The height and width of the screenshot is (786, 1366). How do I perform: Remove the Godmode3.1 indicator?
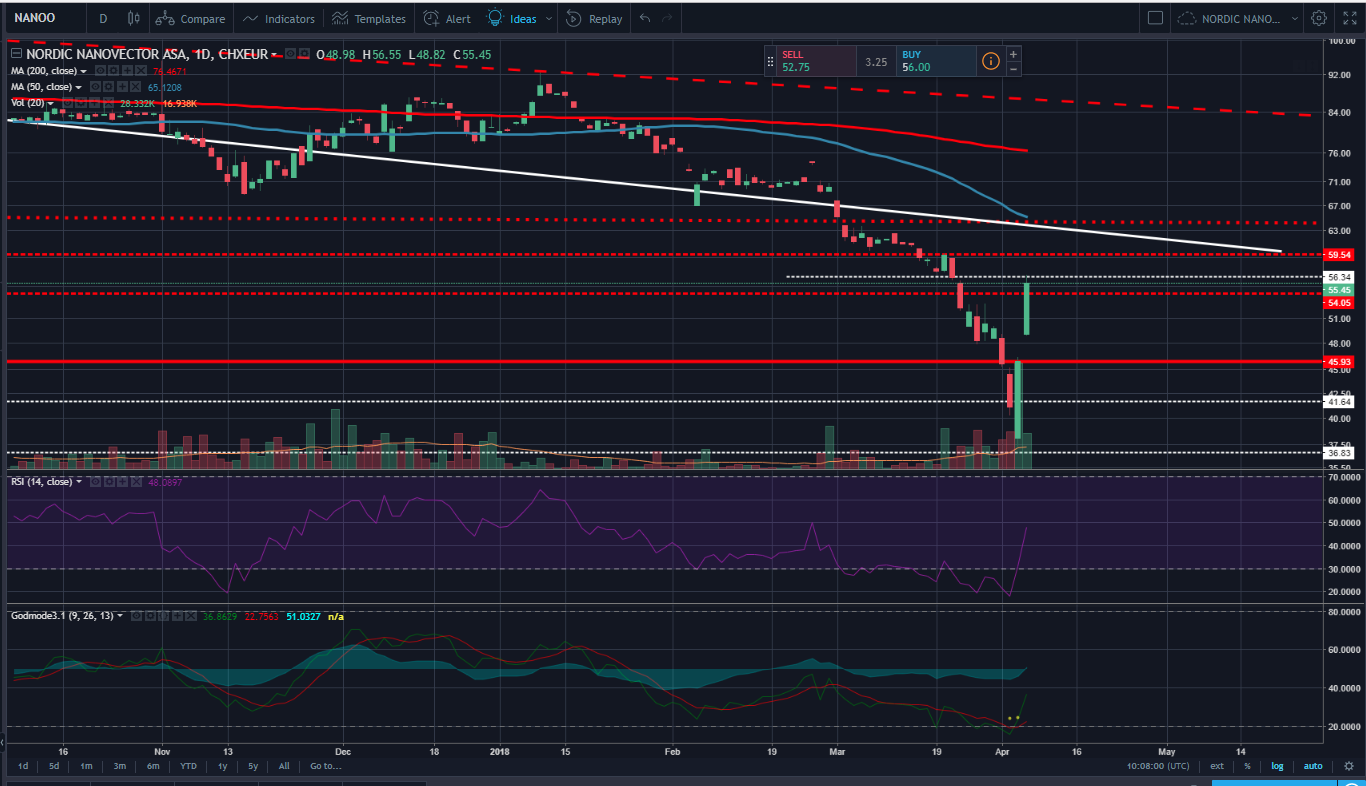191,616
